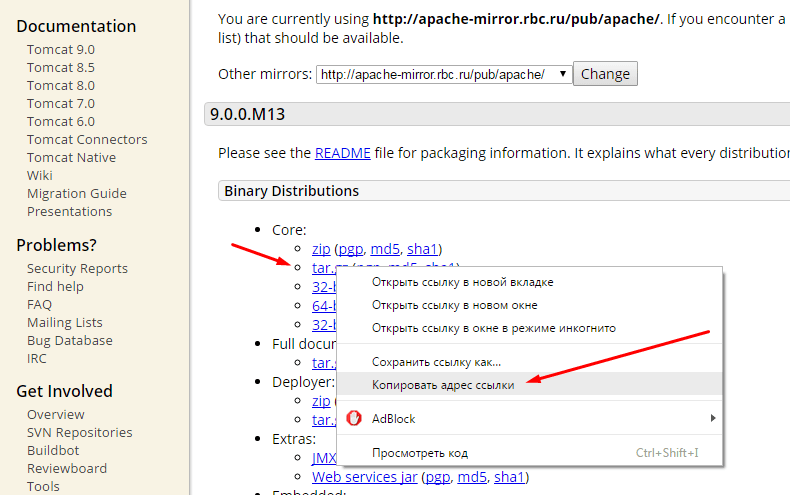
Task: Click the Deployer tar link
Action: [x=324, y=419]
